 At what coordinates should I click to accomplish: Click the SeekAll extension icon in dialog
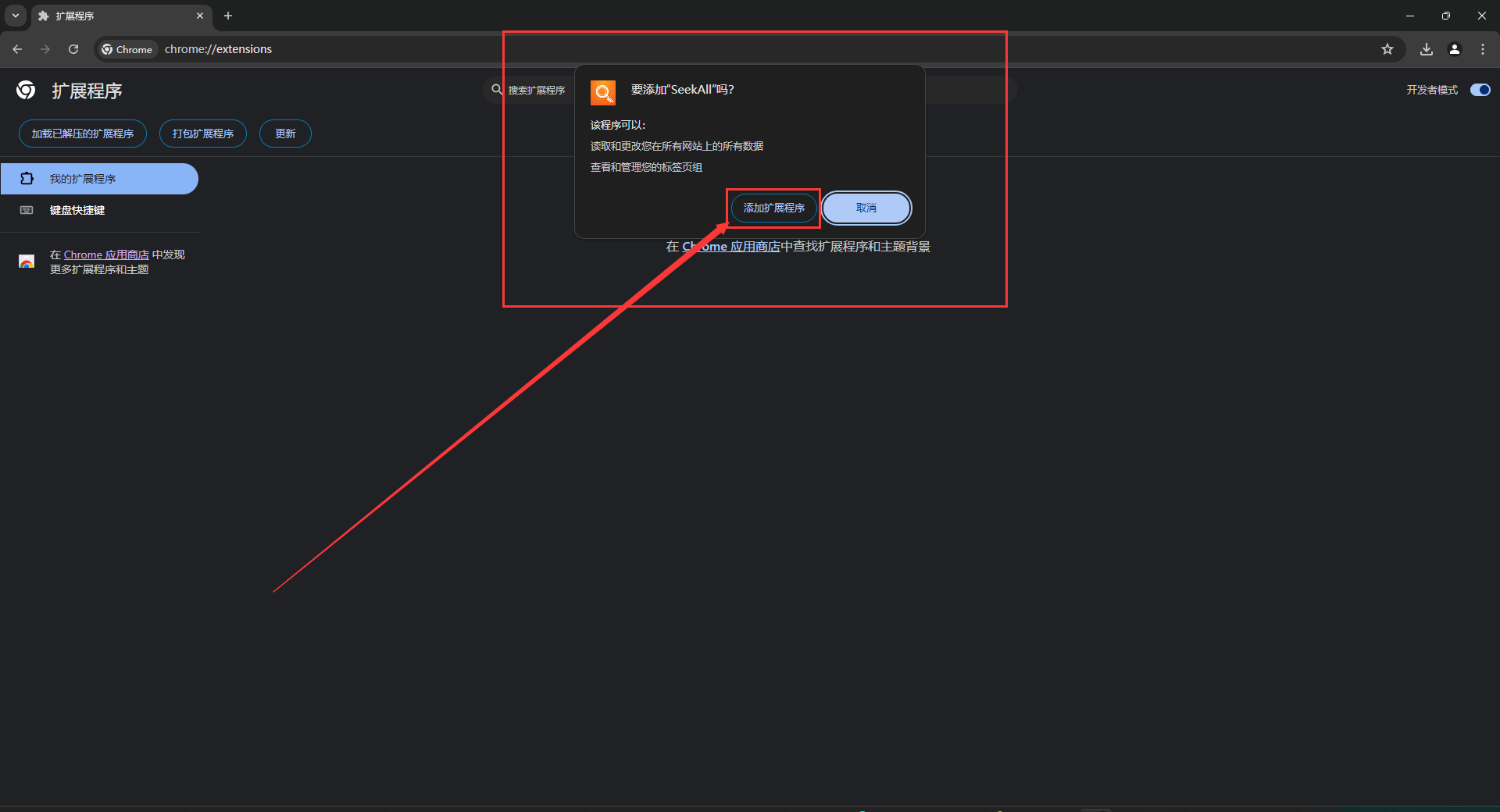pyautogui.click(x=603, y=93)
